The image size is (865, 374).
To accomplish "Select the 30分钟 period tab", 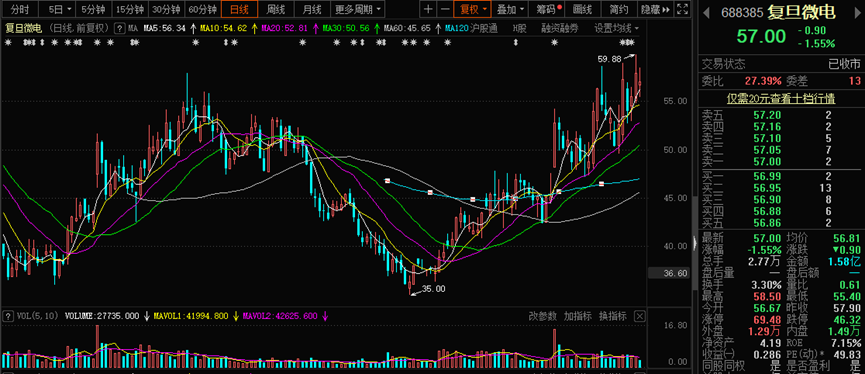I will click(x=166, y=9).
